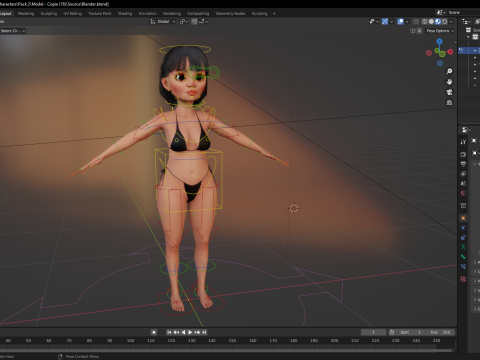Switch to the Texture Paint workspace tab
Screen dimensions: 480x360
tap(100, 14)
